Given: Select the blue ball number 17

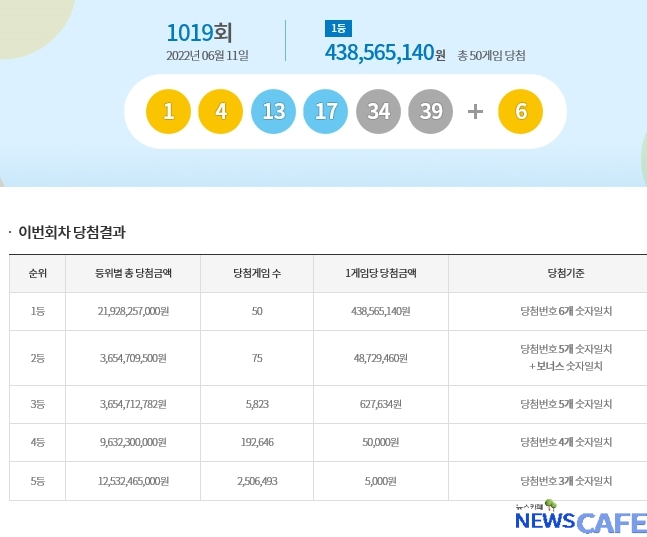Looking at the screenshot, I should 326,111.
